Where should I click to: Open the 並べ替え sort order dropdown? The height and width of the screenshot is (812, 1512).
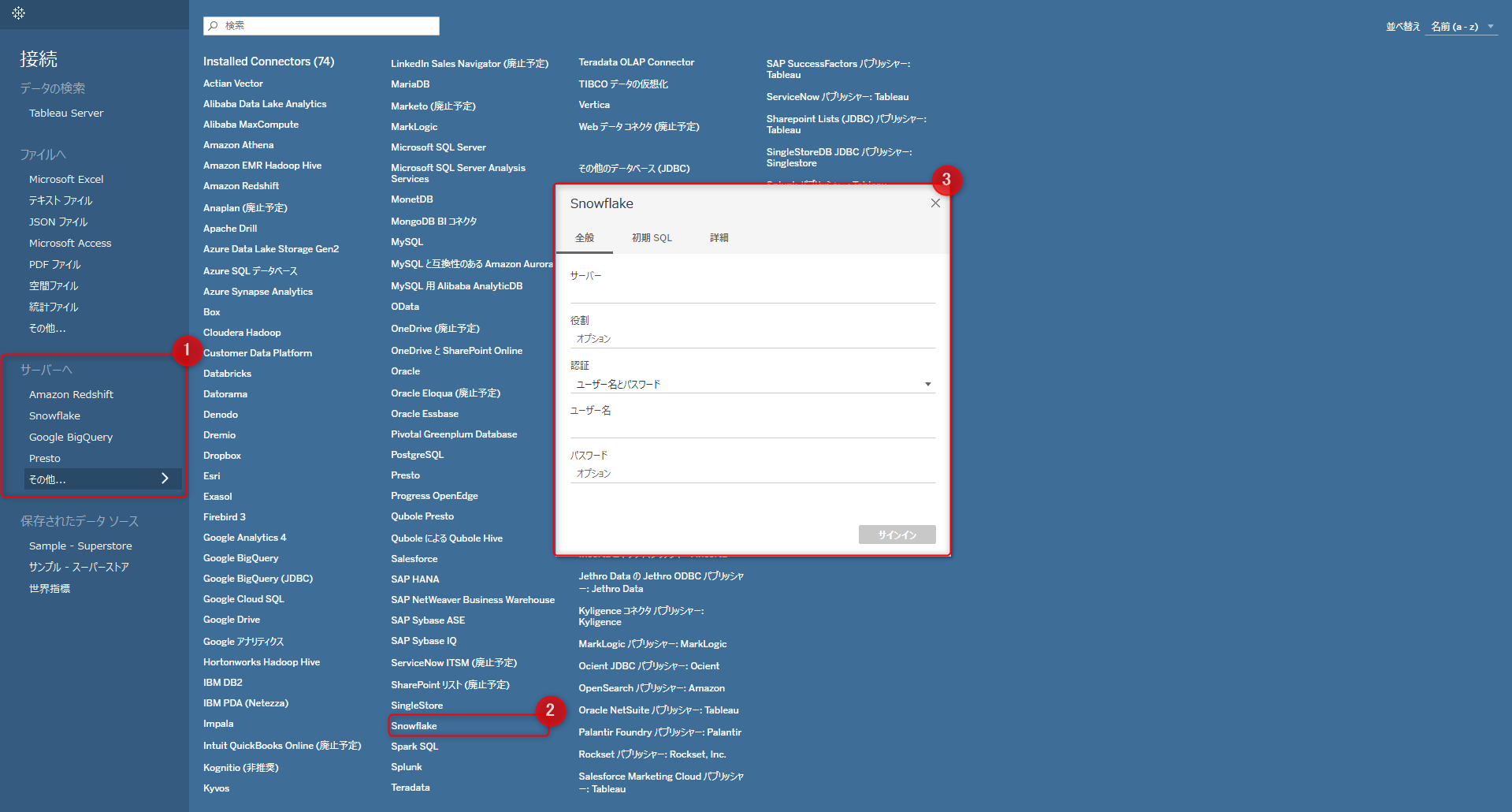tap(1462, 27)
